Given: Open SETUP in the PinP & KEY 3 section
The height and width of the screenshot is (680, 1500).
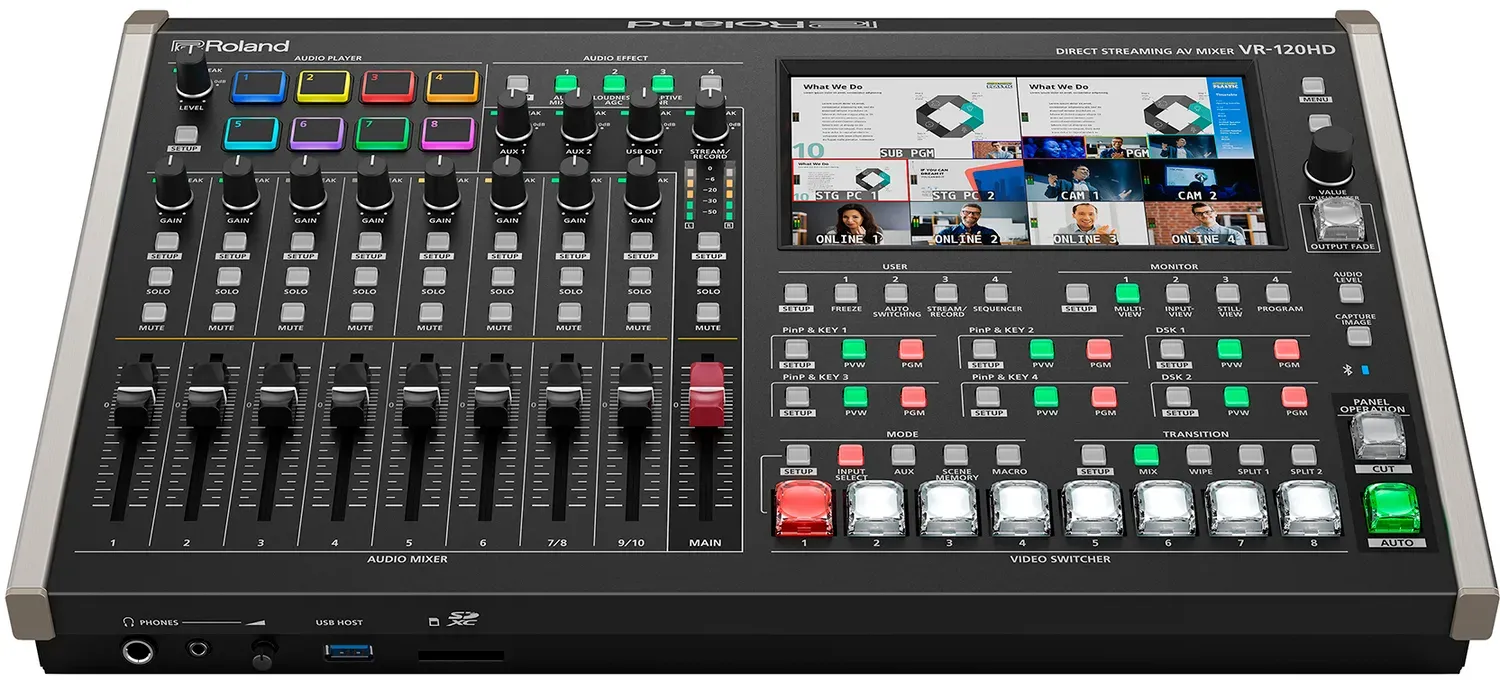Looking at the screenshot, I should (797, 397).
